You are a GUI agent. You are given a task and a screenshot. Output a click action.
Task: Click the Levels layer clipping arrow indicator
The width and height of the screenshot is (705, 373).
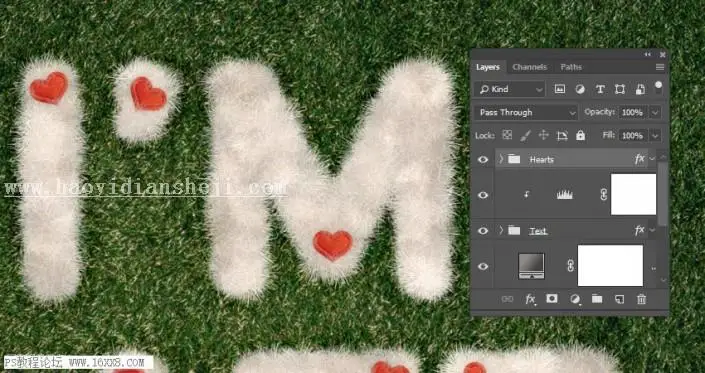526,195
